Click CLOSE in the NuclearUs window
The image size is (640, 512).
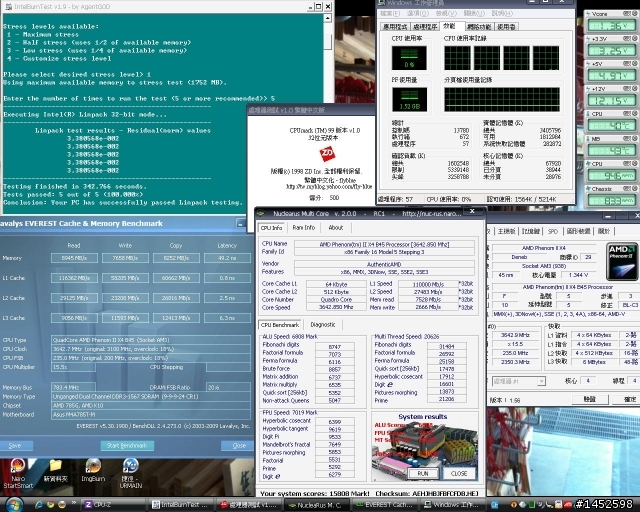459,473
